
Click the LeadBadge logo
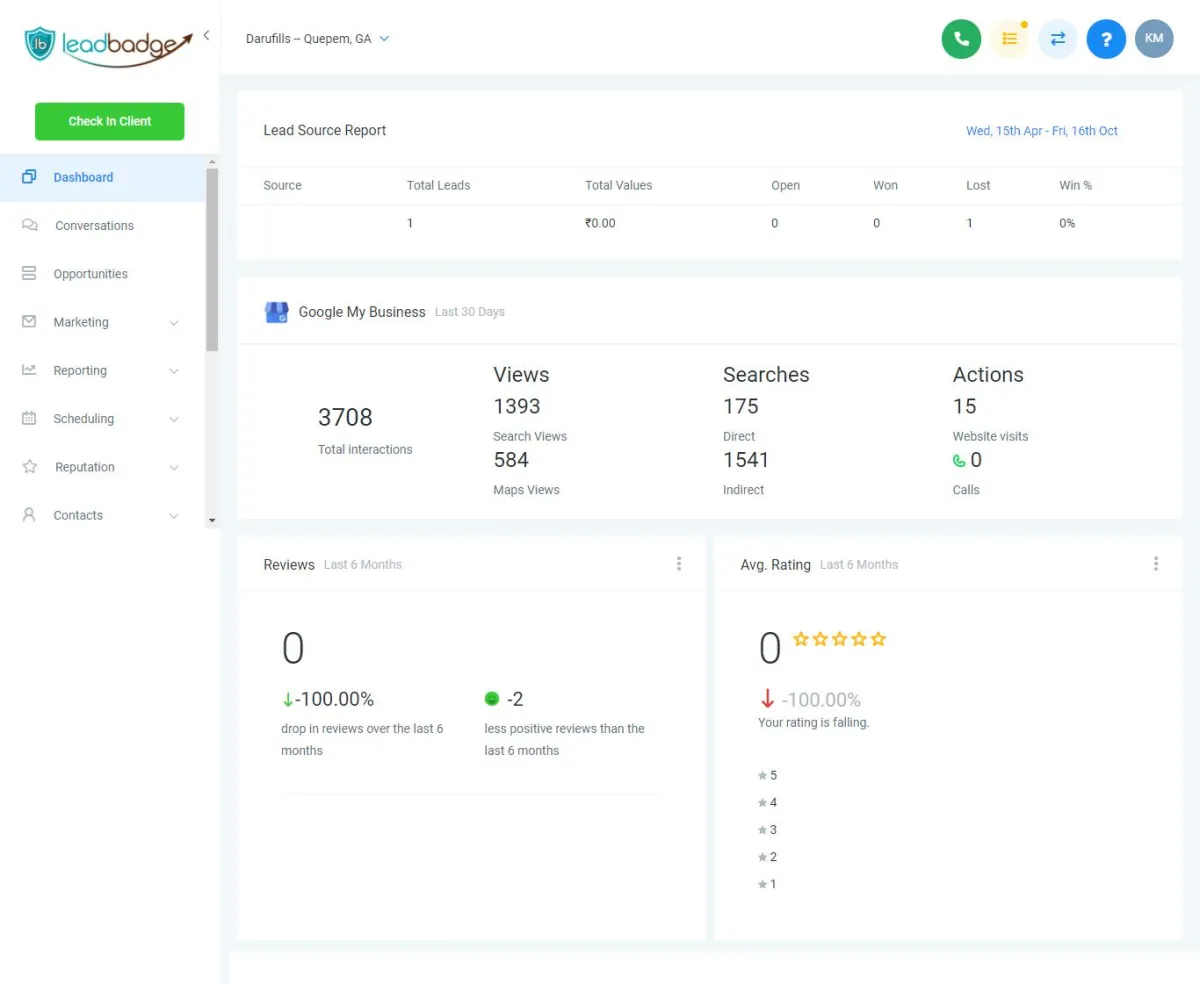pyautogui.click(x=108, y=45)
